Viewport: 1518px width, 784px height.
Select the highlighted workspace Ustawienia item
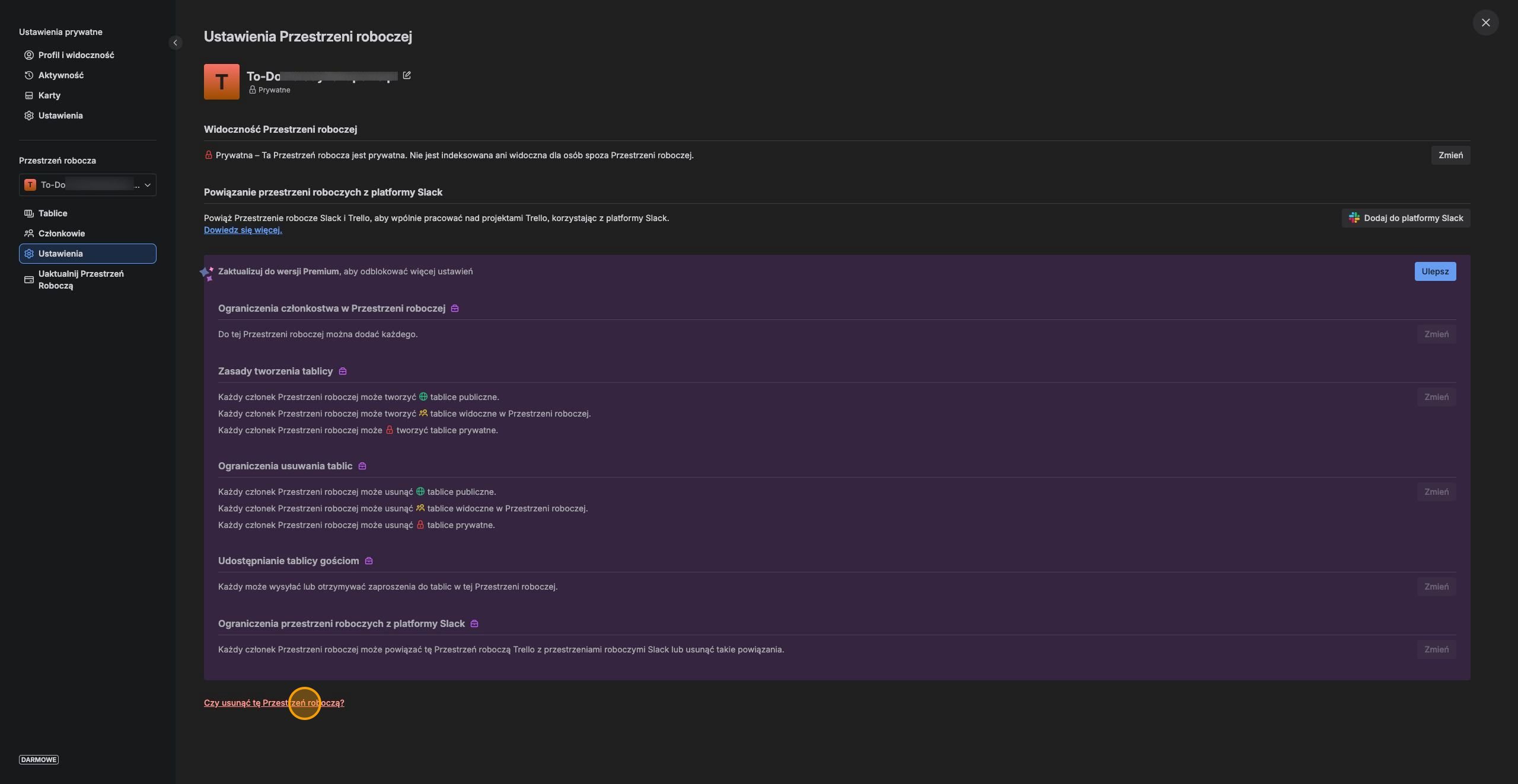(88, 254)
